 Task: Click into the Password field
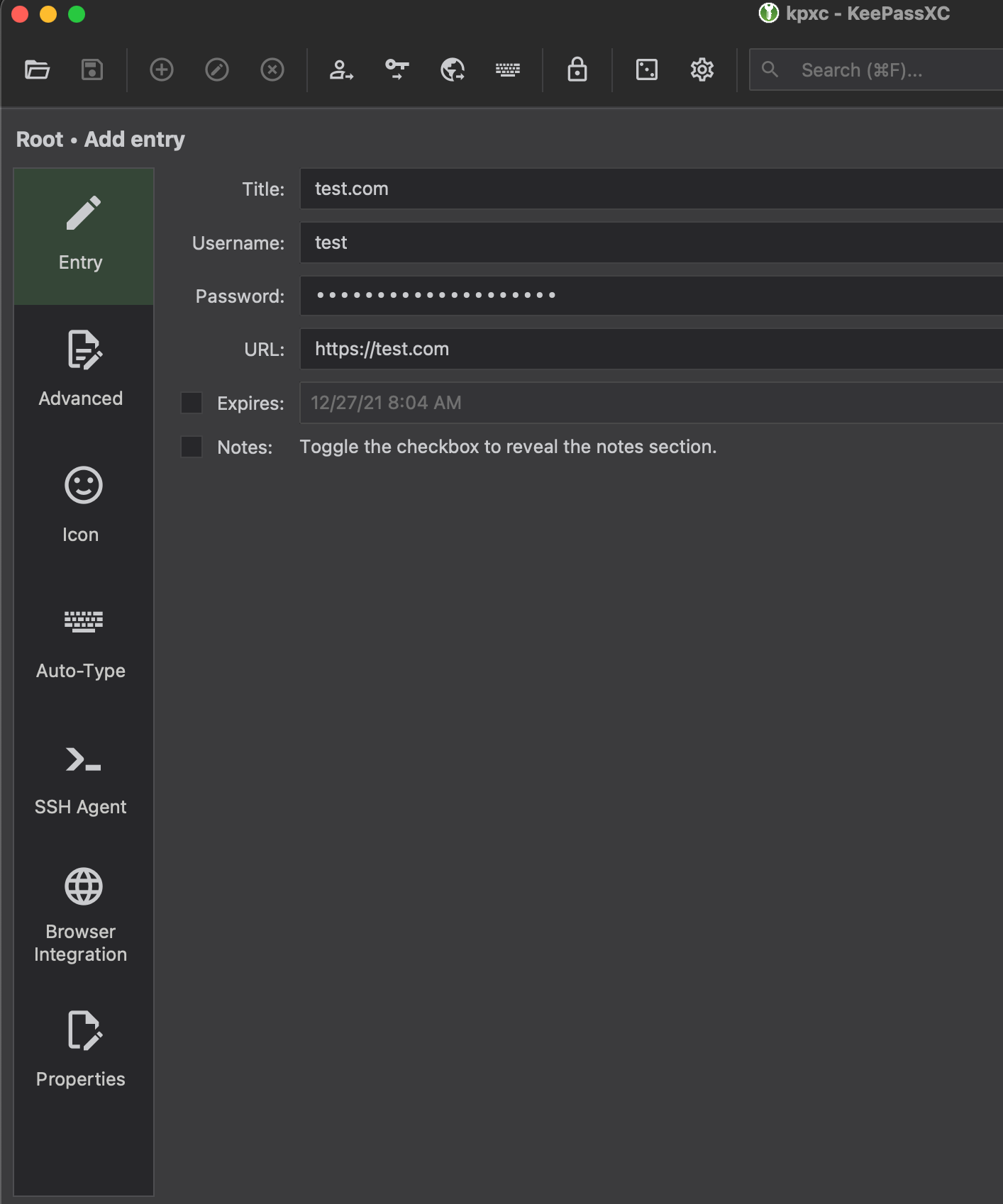pos(651,296)
